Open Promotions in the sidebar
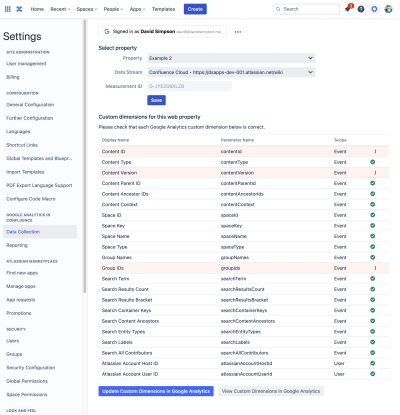 click(19, 313)
